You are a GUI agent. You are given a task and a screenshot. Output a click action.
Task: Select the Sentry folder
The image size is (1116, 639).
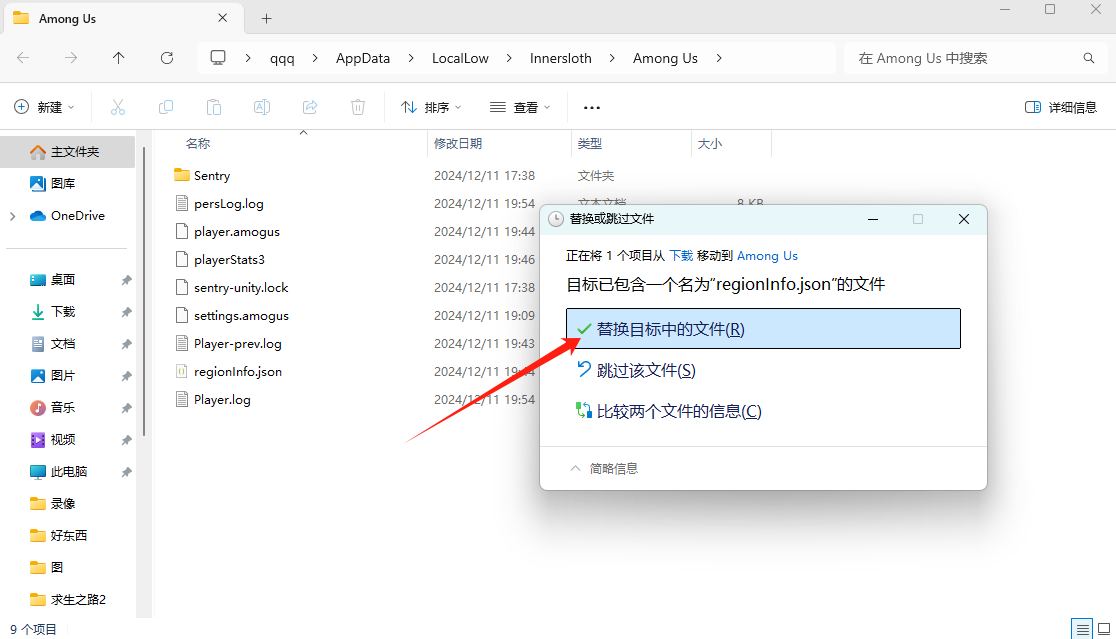click(x=211, y=176)
